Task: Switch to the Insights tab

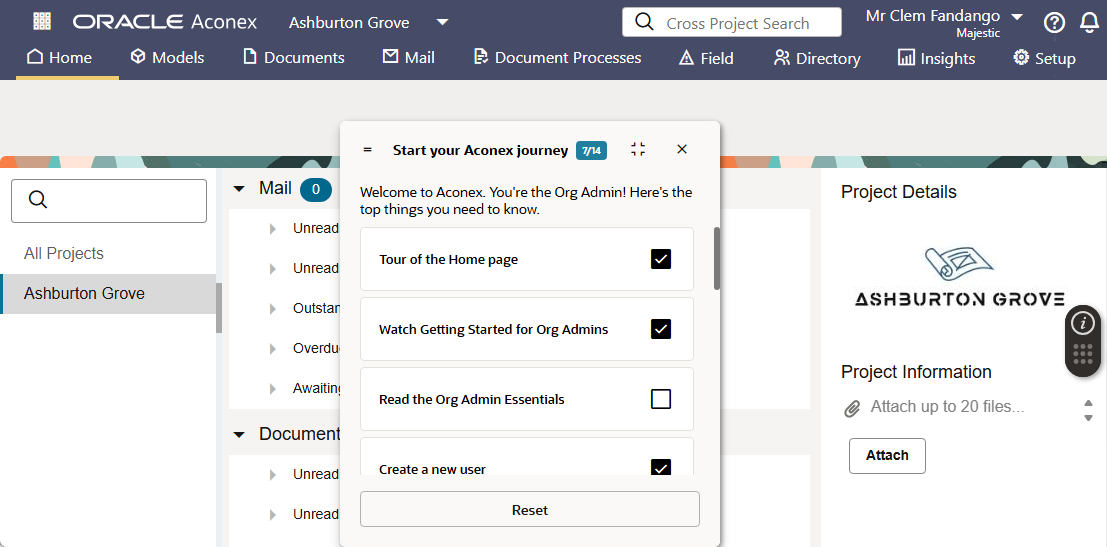Action: [x=936, y=58]
